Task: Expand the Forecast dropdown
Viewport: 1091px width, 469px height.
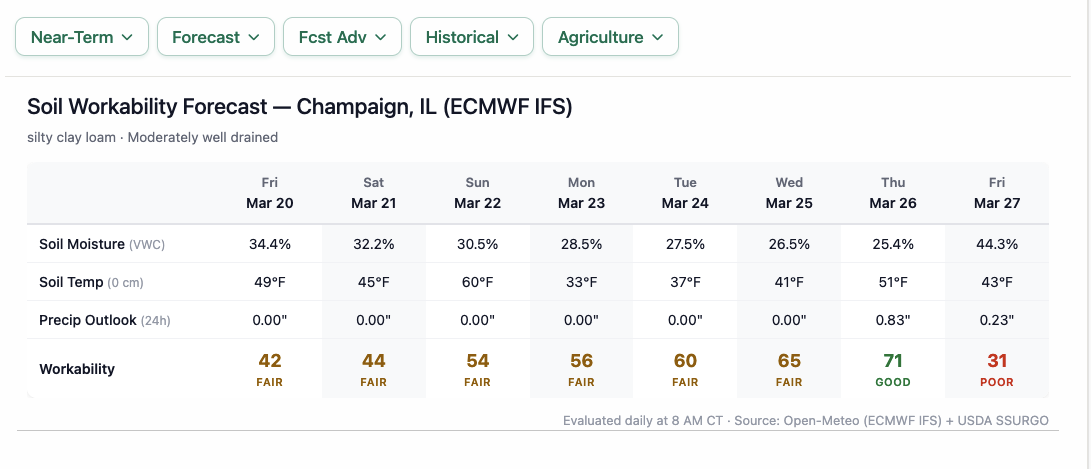Action: point(215,37)
